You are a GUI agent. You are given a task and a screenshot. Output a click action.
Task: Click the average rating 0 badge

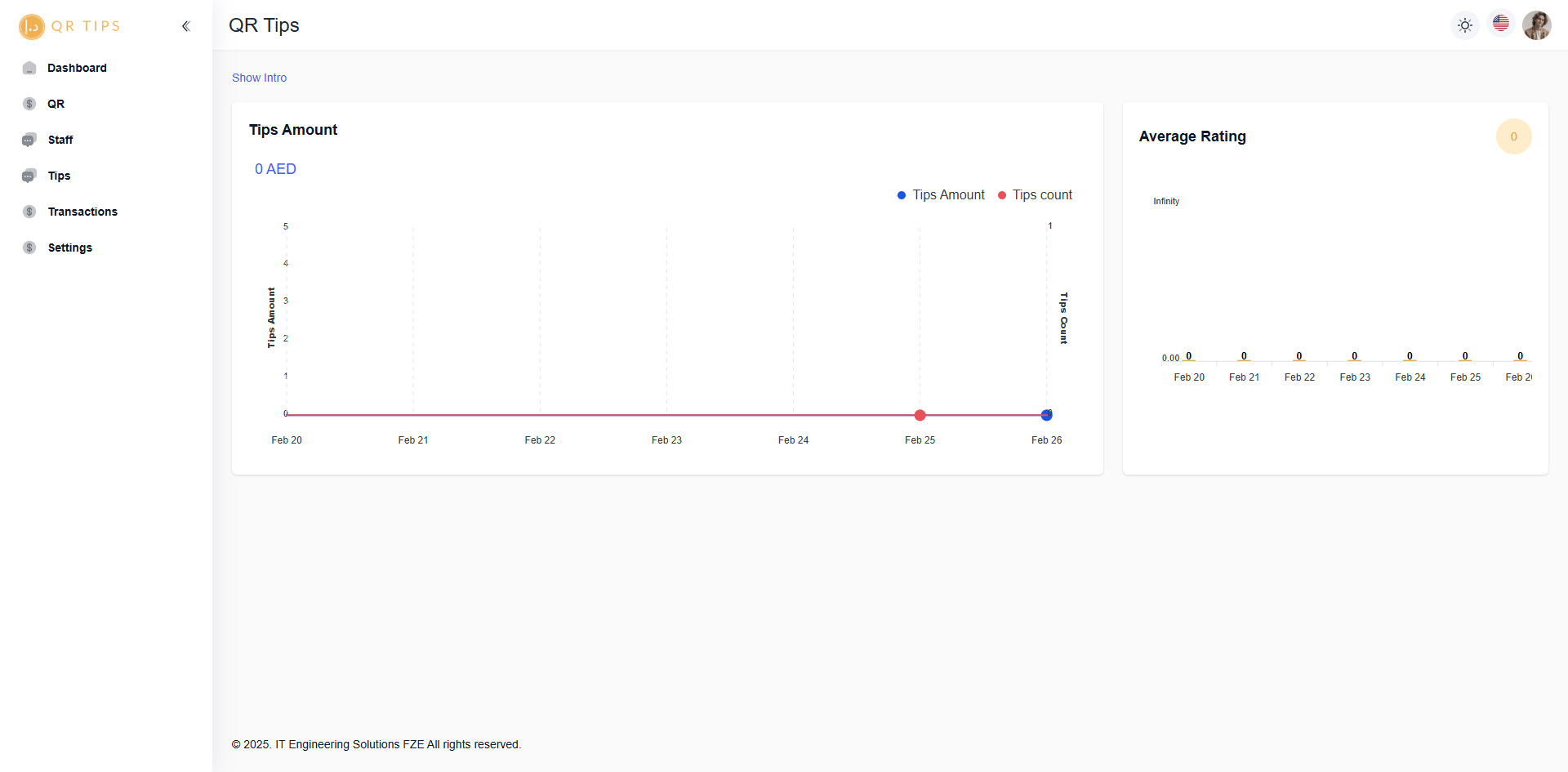(x=1513, y=136)
